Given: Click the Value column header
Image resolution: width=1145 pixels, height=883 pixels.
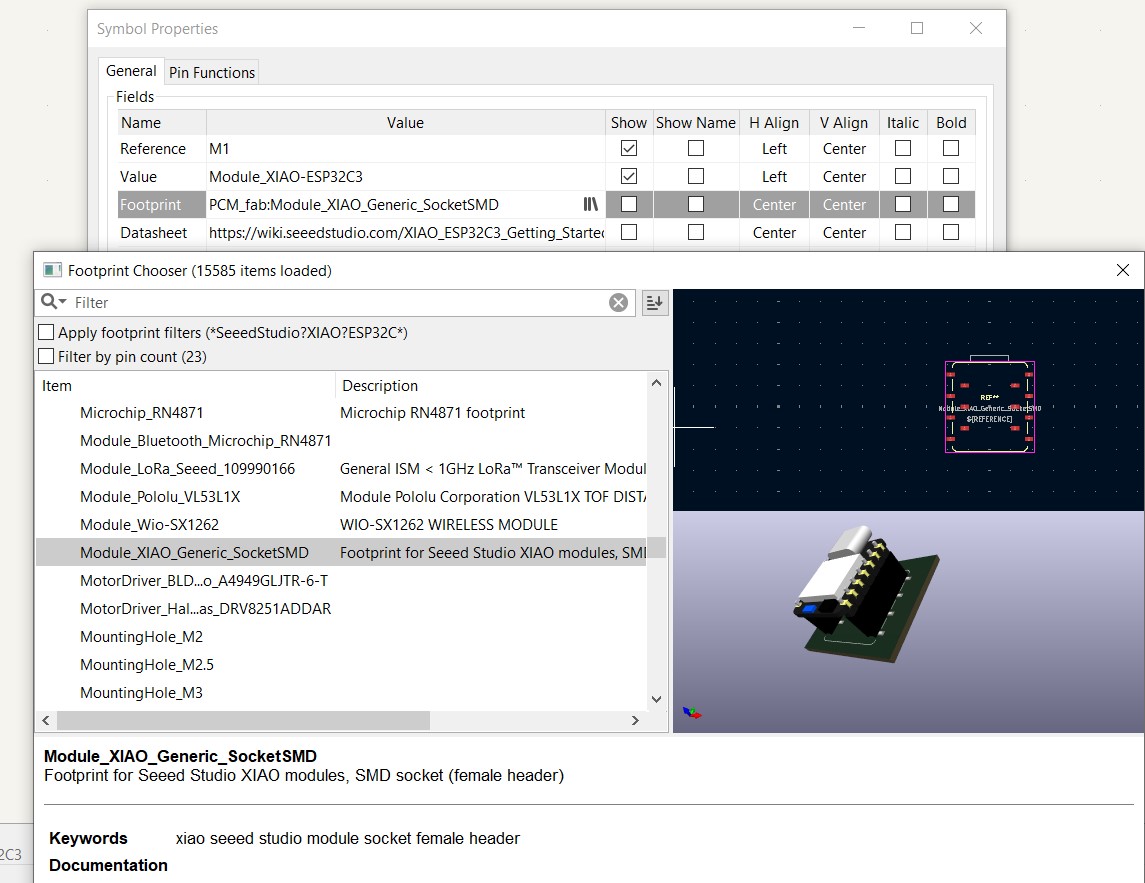Looking at the screenshot, I should click(405, 123).
